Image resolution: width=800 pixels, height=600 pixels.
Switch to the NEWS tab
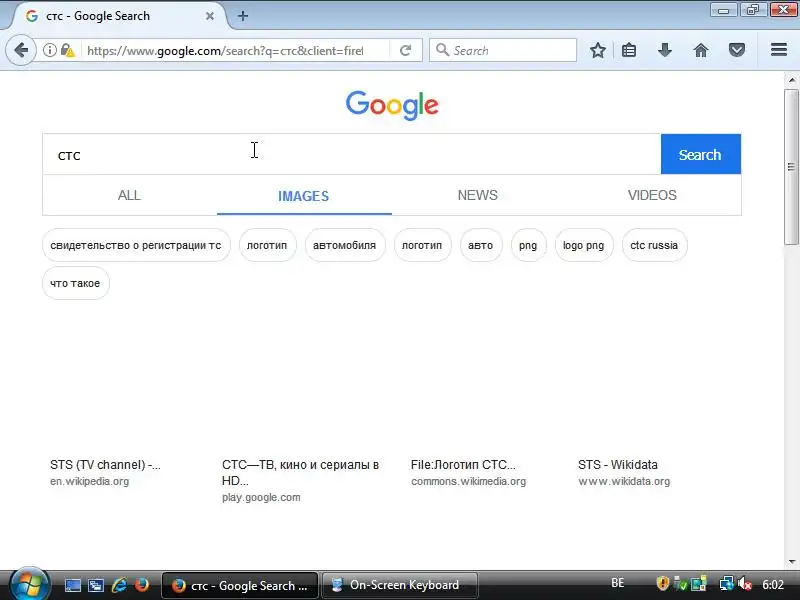pyautogui.click(x=478, y=195)
